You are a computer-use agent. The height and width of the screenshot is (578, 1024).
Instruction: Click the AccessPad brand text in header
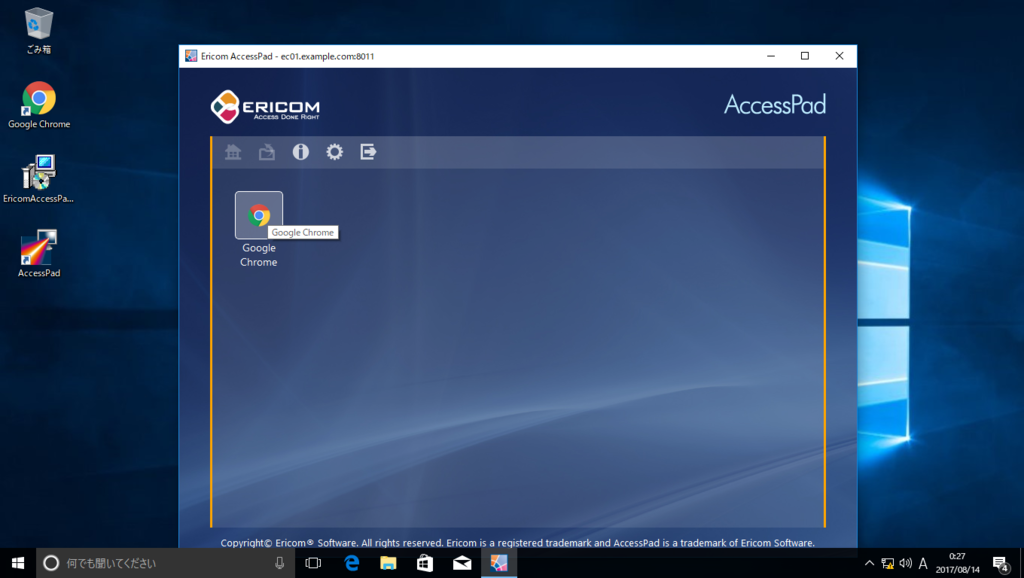tap(775, 105)
